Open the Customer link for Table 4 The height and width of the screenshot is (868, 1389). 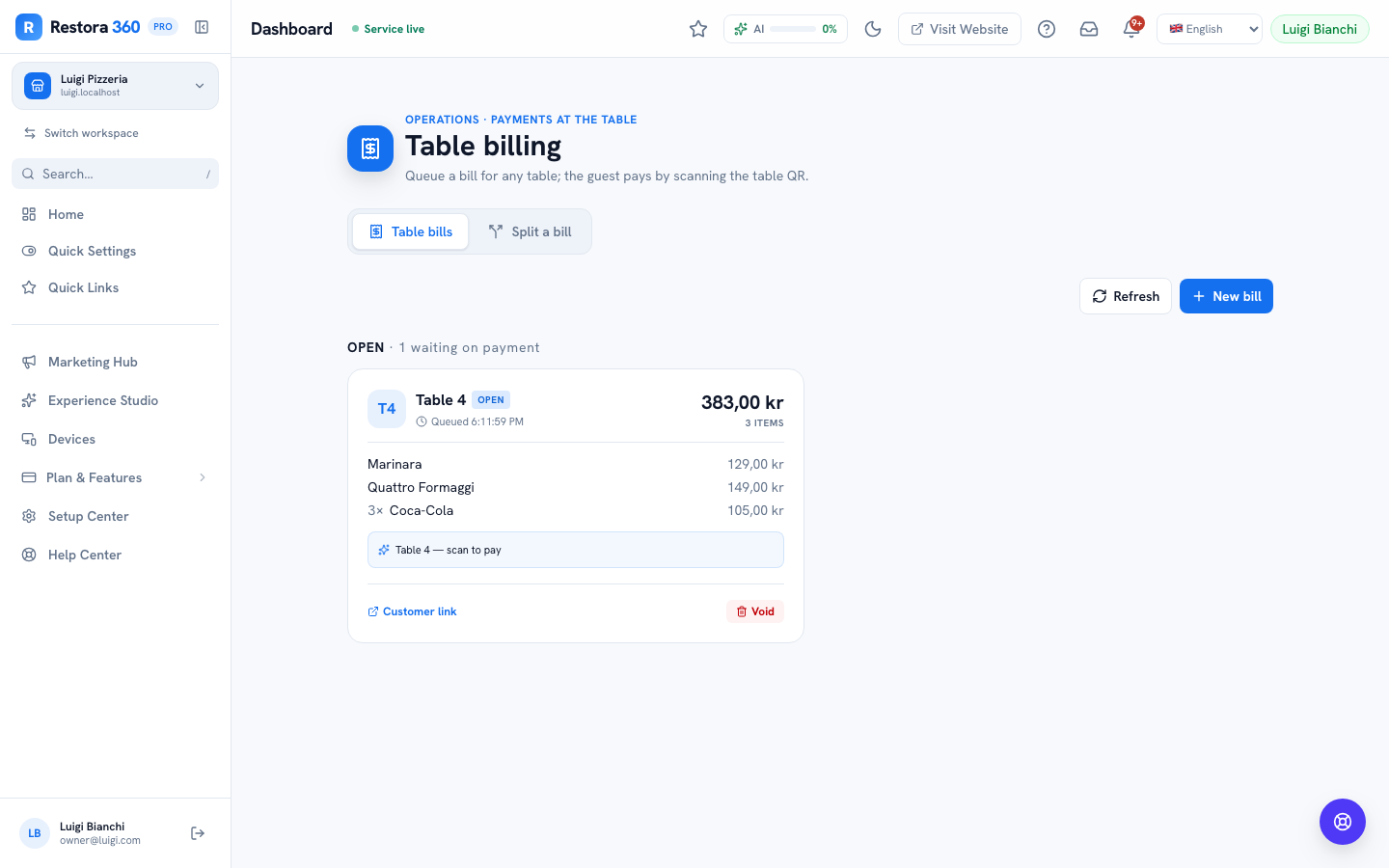tap(412, 611)
